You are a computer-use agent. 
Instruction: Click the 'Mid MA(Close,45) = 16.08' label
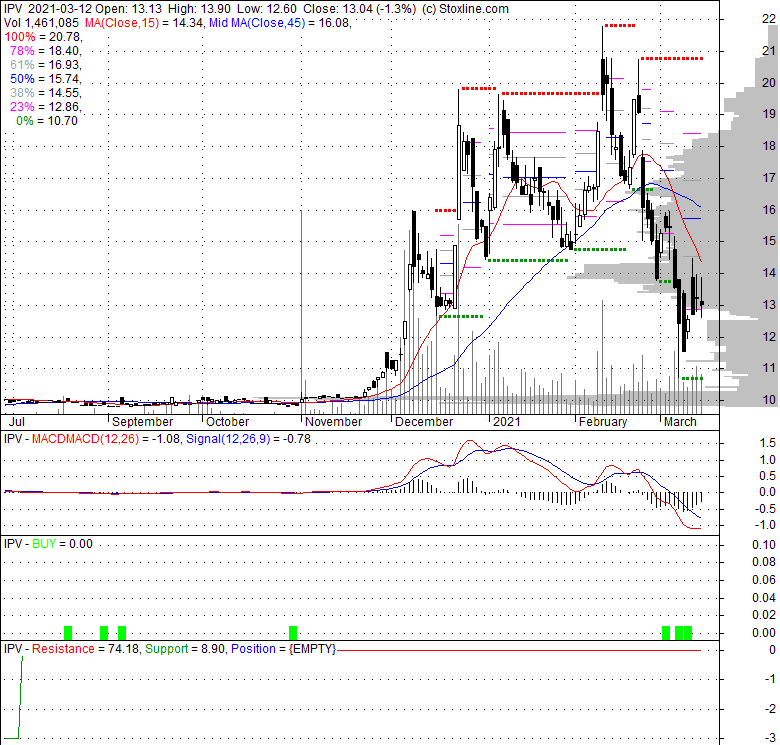279,23
